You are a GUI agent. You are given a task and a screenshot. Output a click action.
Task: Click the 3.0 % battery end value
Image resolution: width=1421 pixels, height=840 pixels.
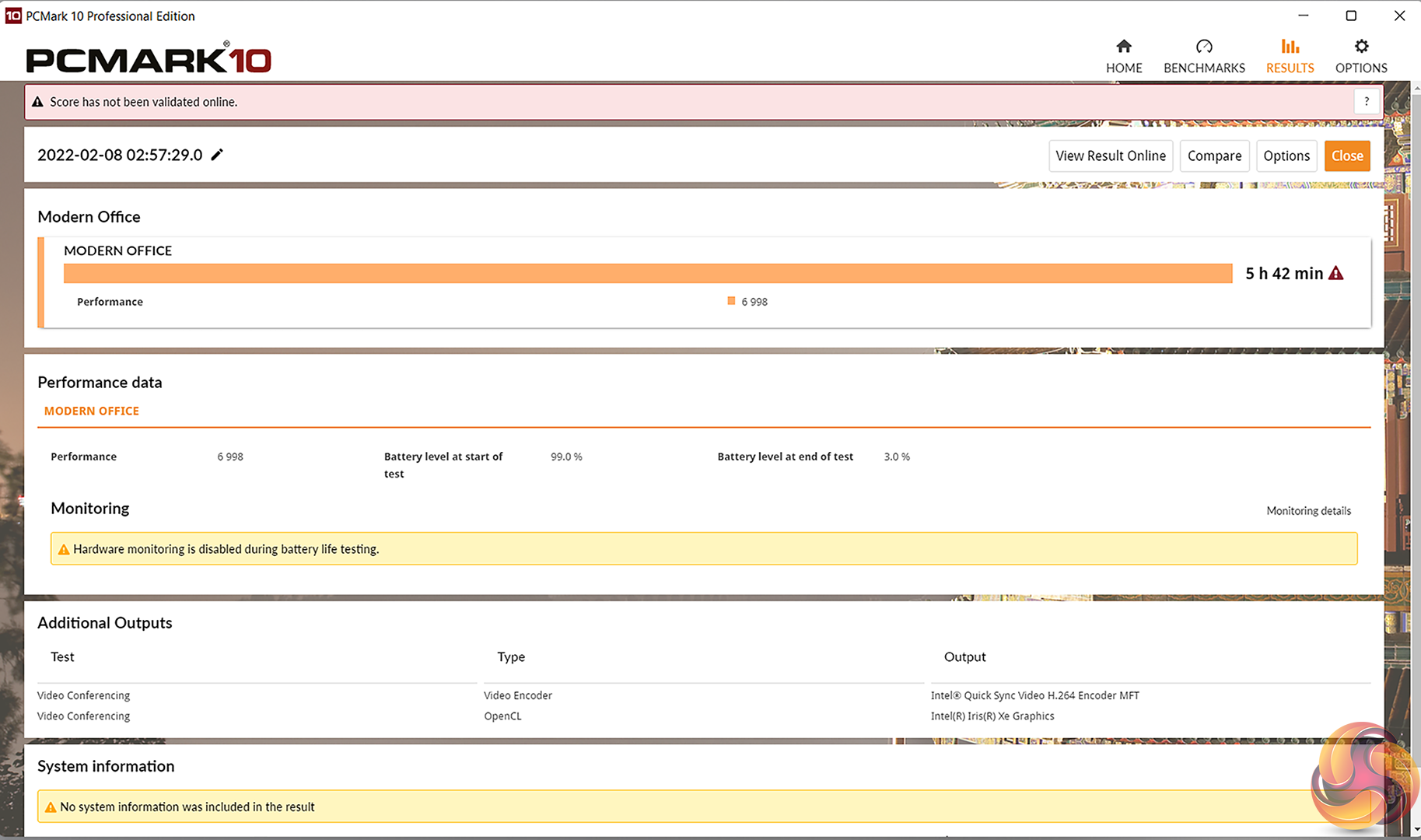click(897, 457)
